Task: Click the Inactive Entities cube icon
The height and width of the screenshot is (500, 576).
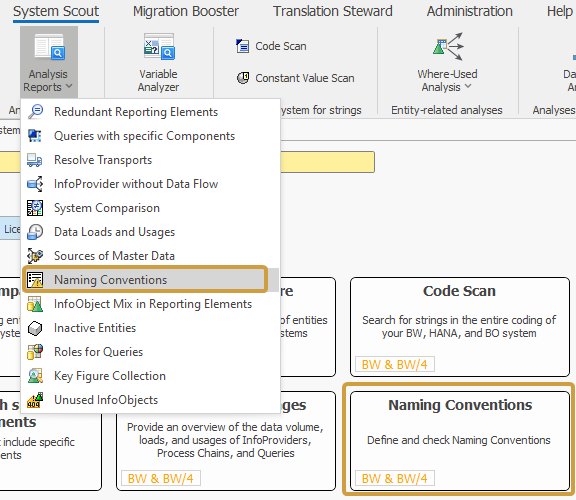Action: [x=35, y=328]
